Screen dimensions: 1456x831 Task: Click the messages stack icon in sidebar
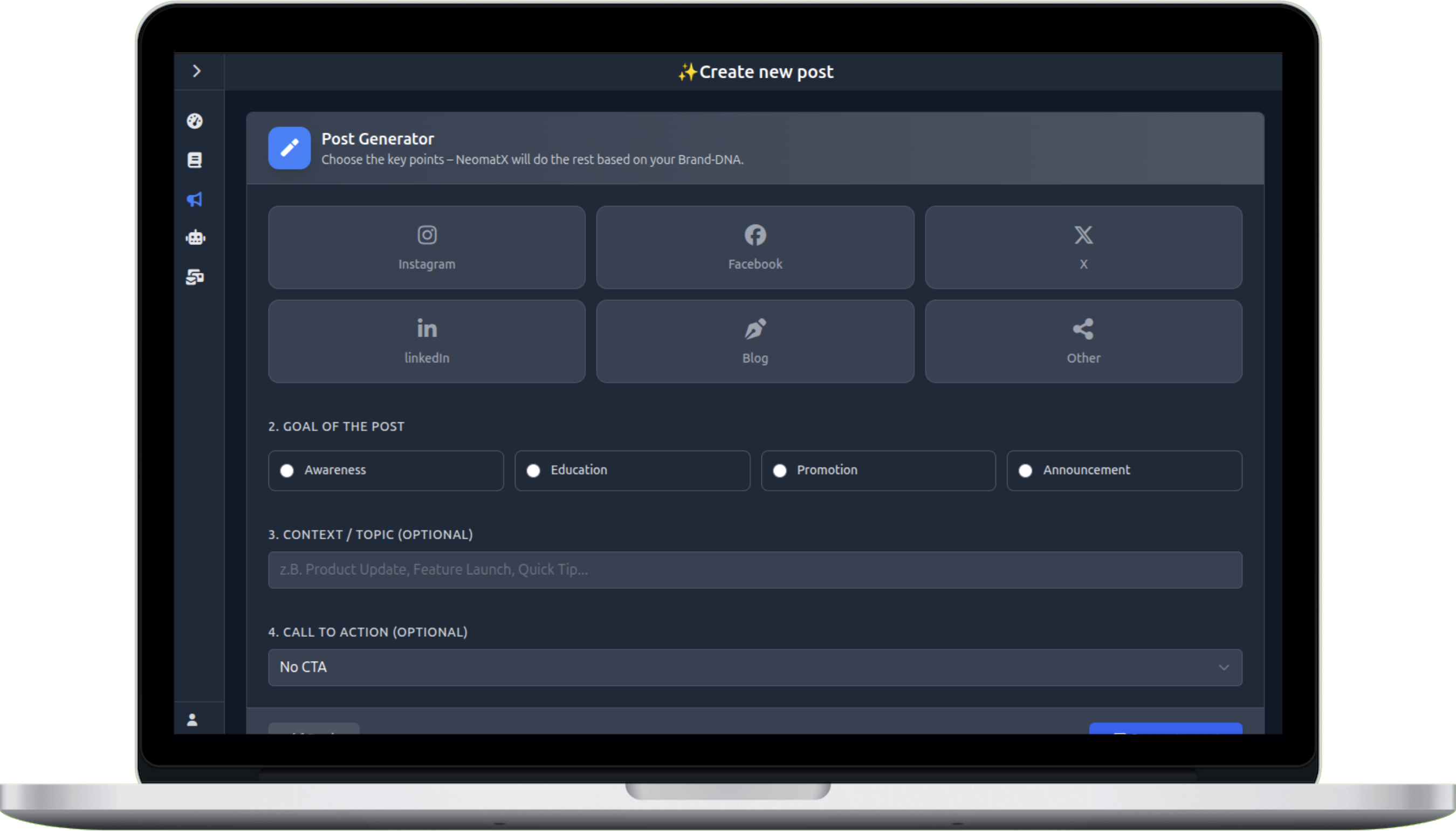pyautogui.click(x=195, y=278)
